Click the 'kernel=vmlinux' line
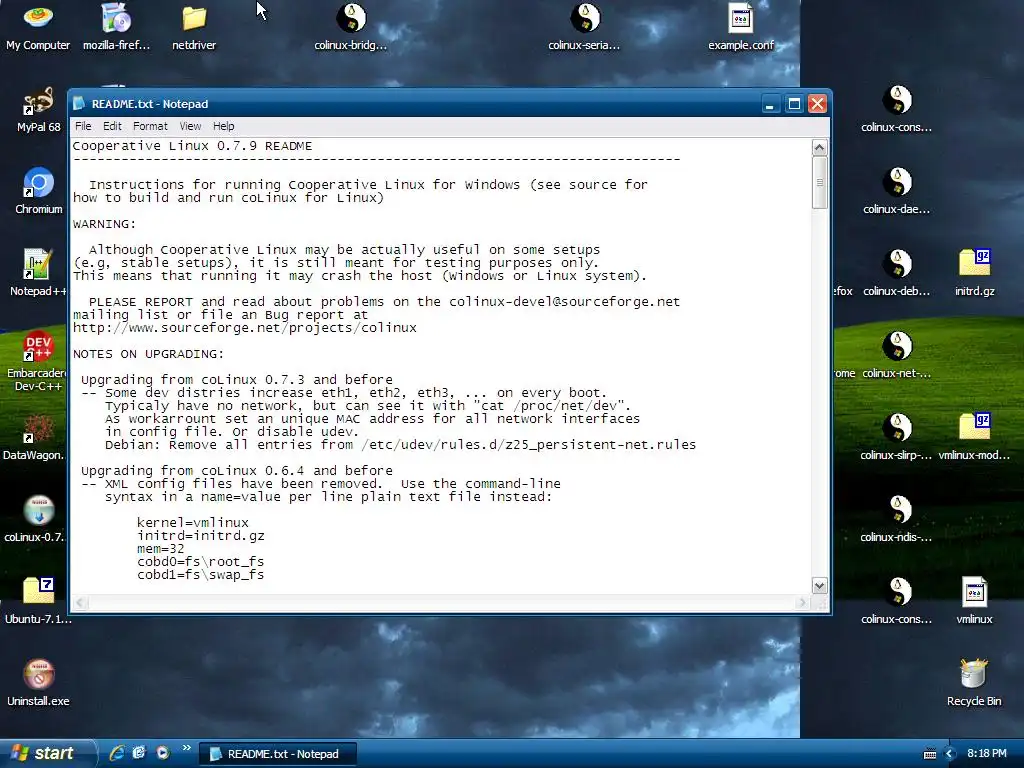 (193, 522)
